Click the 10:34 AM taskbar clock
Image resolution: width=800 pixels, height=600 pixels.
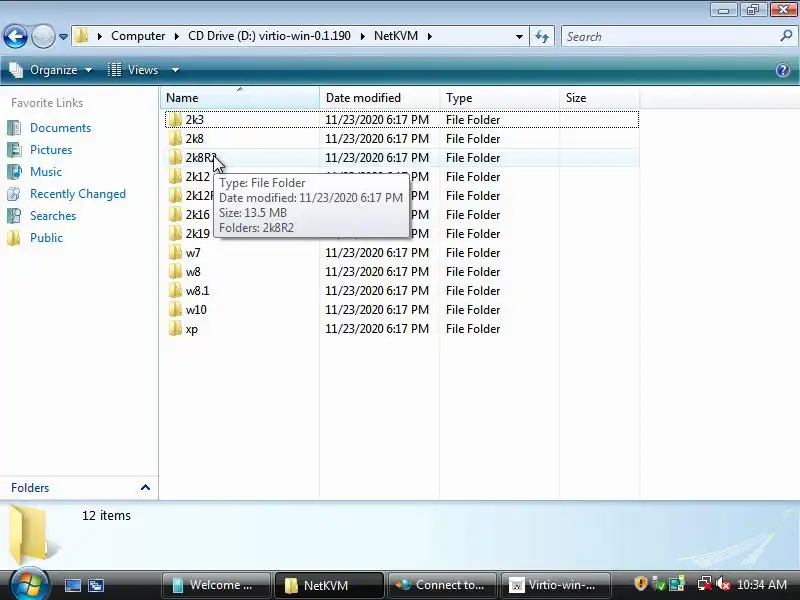pos(762,585)
